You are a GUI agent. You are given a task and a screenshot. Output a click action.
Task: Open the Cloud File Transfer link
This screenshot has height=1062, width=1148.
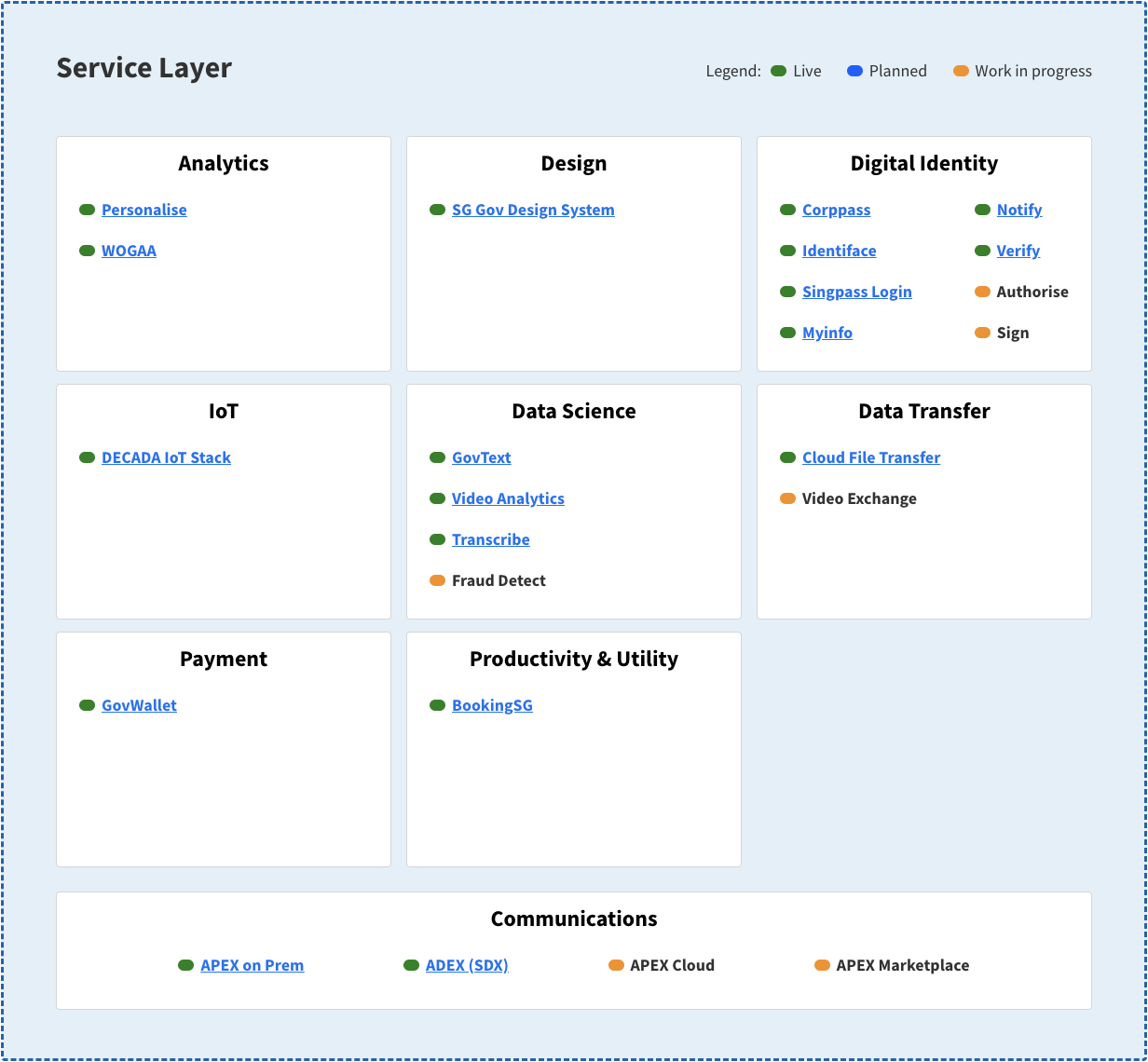pyautogui.click(x=870, y=457)
